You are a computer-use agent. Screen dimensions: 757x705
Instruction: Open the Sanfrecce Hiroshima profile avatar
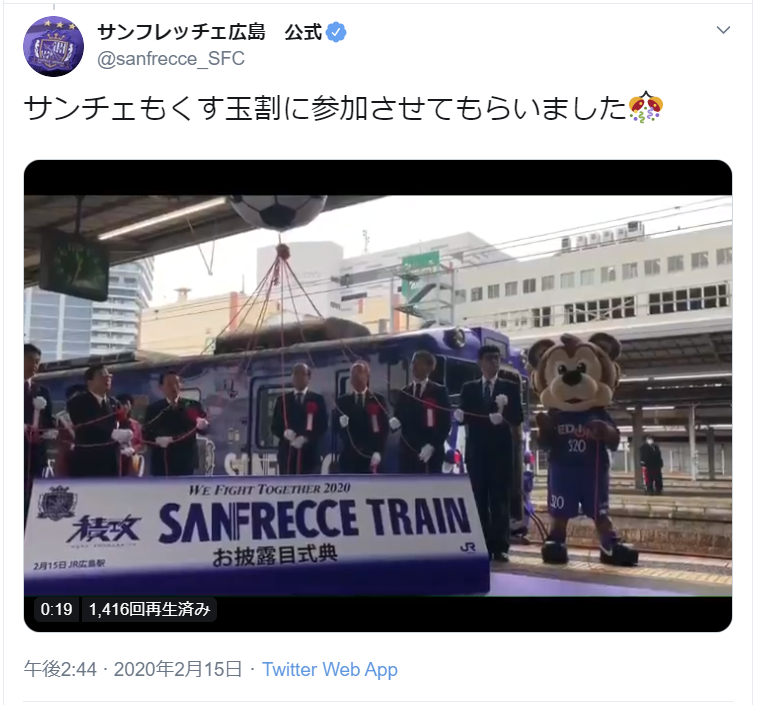[53, 46]
